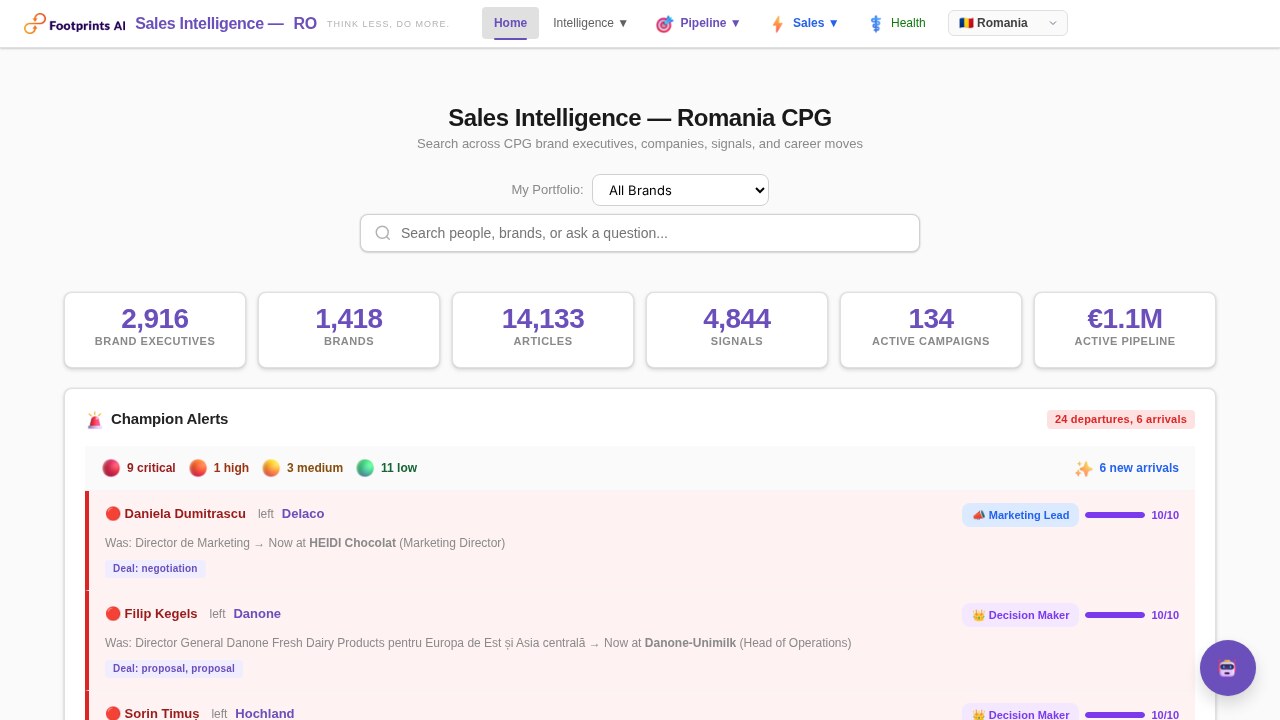
Task: Click the Deal: proposal, proposal tag
Action: click(x=174, y=668)
